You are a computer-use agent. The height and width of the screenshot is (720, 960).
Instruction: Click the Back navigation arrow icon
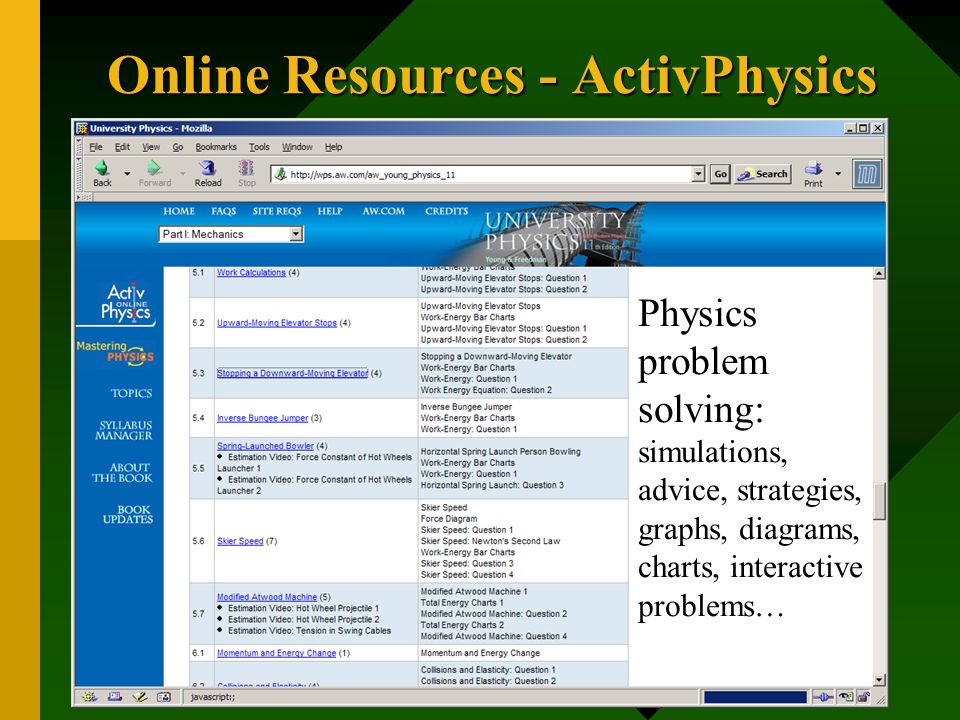(x=102, y=168)
